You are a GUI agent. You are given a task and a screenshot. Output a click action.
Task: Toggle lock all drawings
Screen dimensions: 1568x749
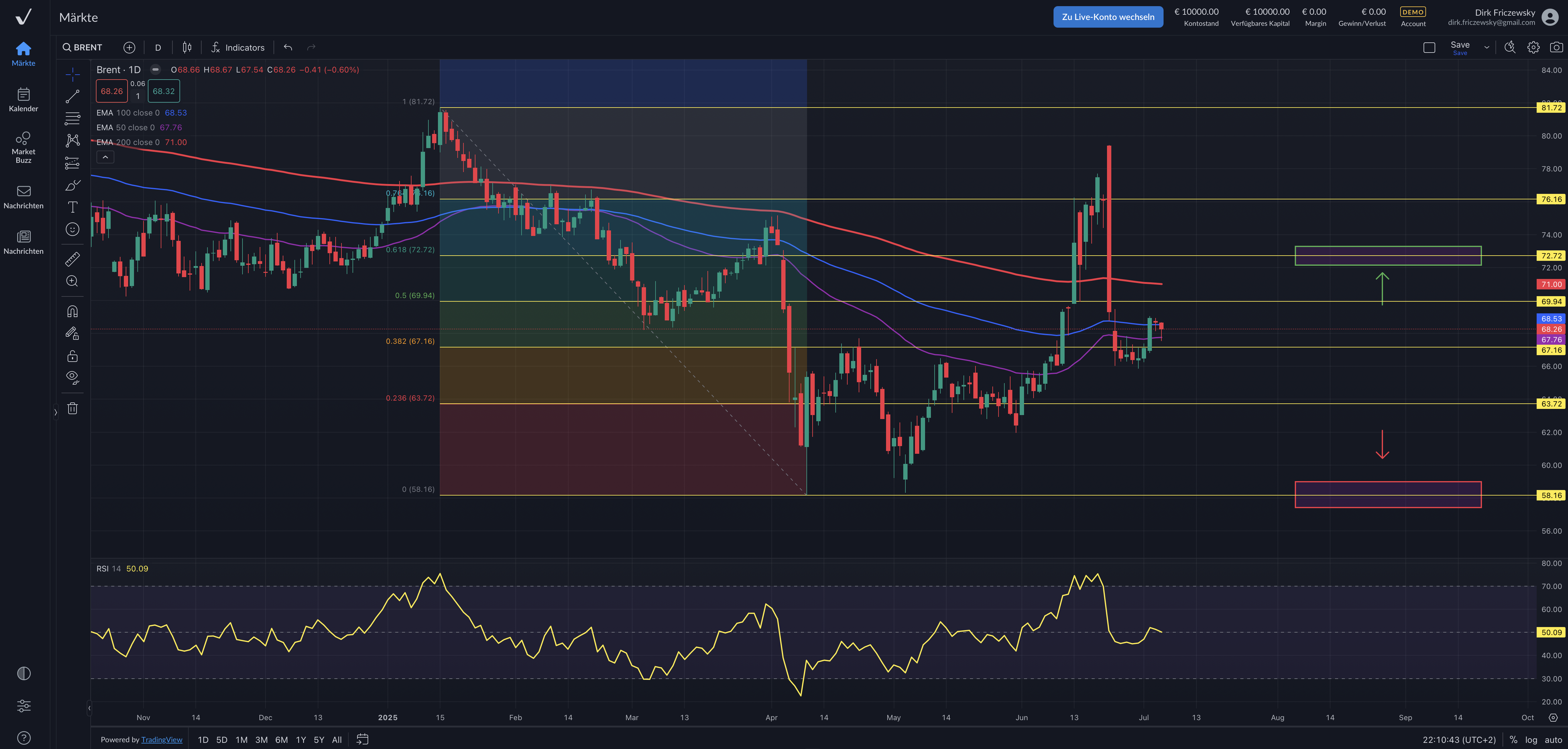(x=72, y=356)
